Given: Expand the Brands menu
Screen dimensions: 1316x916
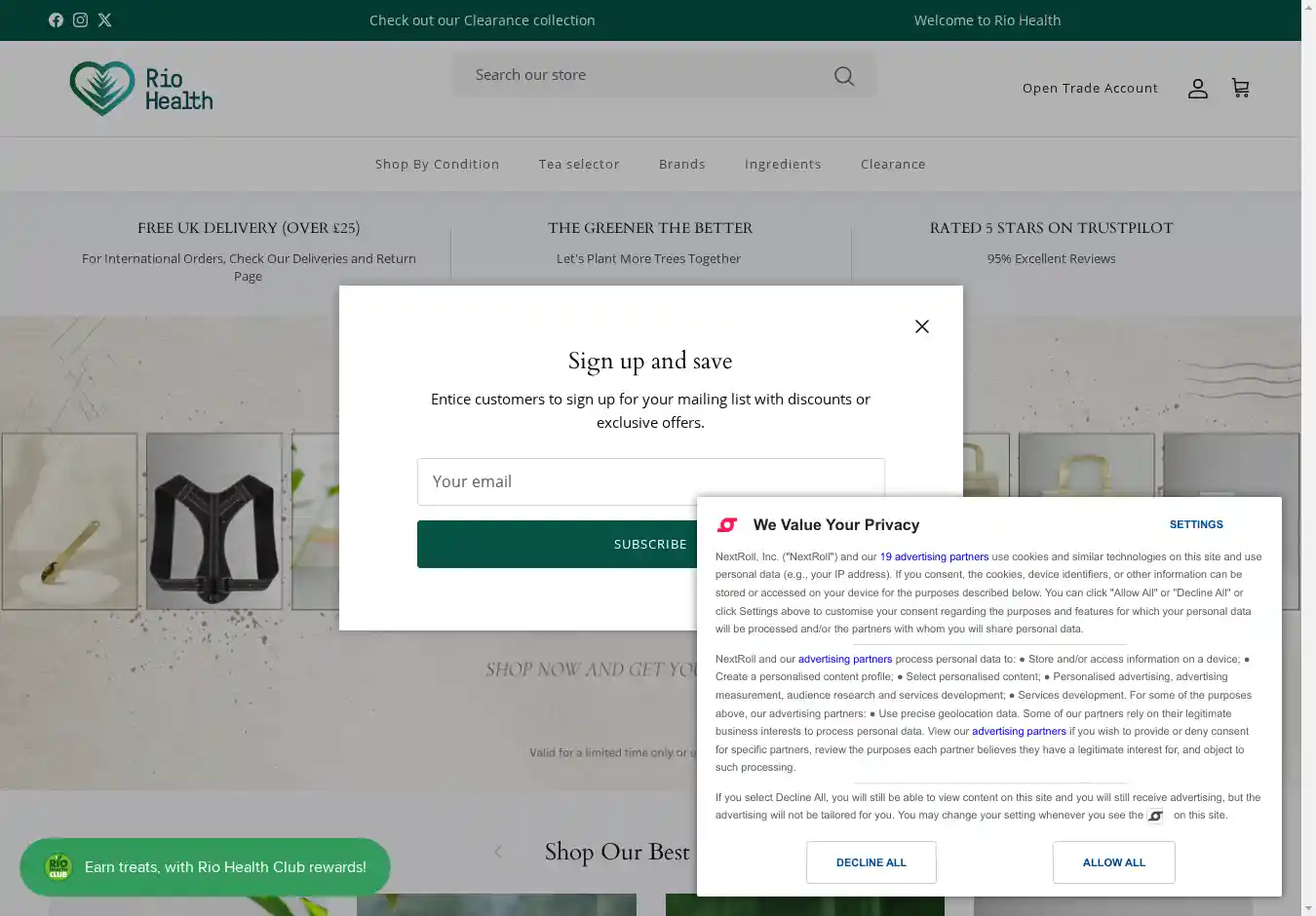Looking at the screenshot, I should click(x=681, y=165).
